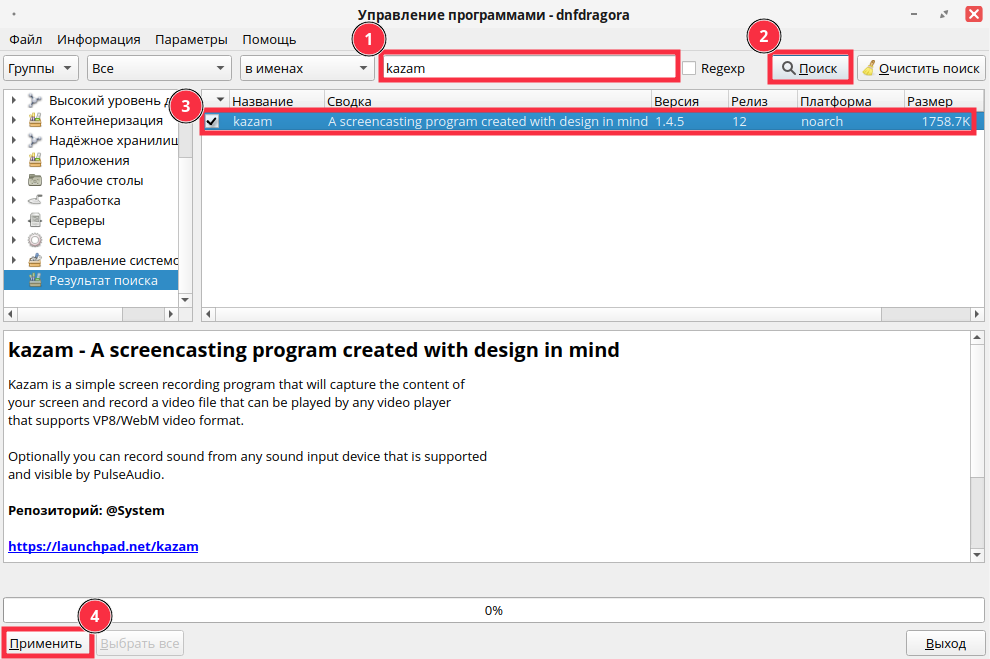This screenshot has width=990, height=659.
Task: Click the Система gear icon
Action: tap(35, 240)
